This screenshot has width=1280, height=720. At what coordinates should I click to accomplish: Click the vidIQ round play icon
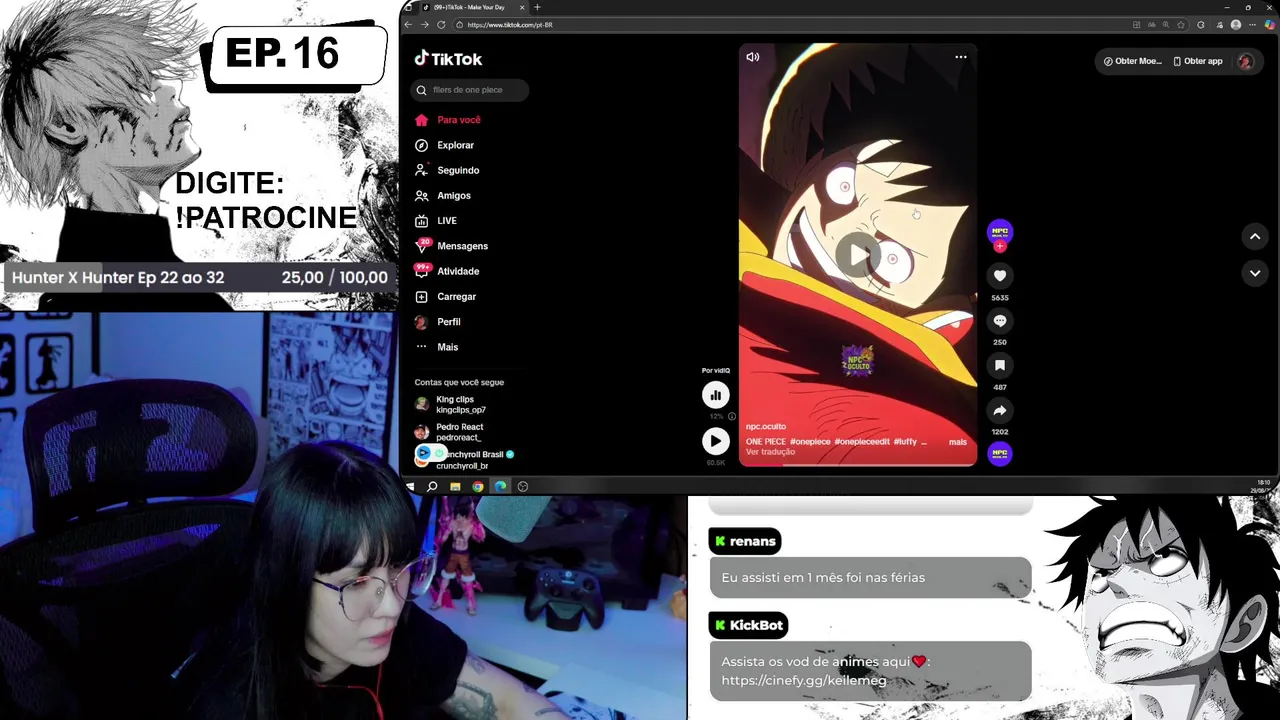tap(716, 441)
